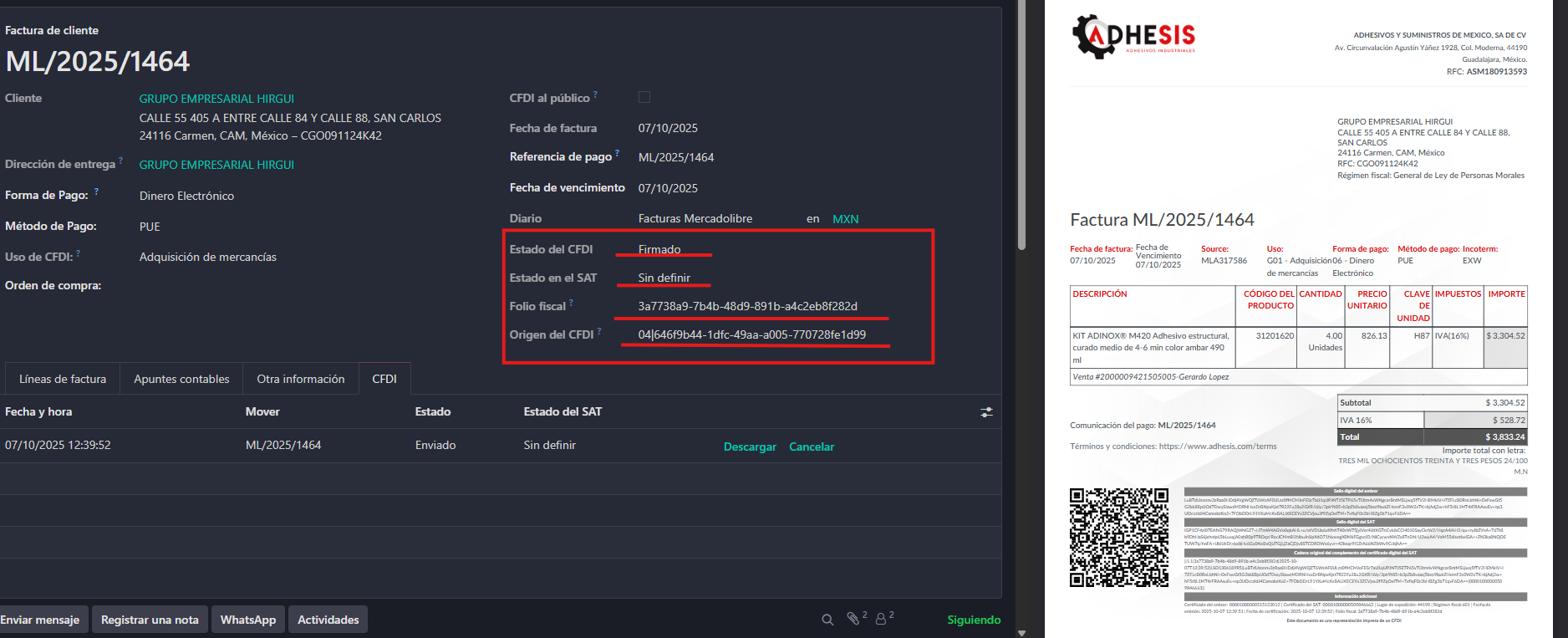
Task: Toggle the CFDI al público checkbox
Action: (x=644, y=98)
